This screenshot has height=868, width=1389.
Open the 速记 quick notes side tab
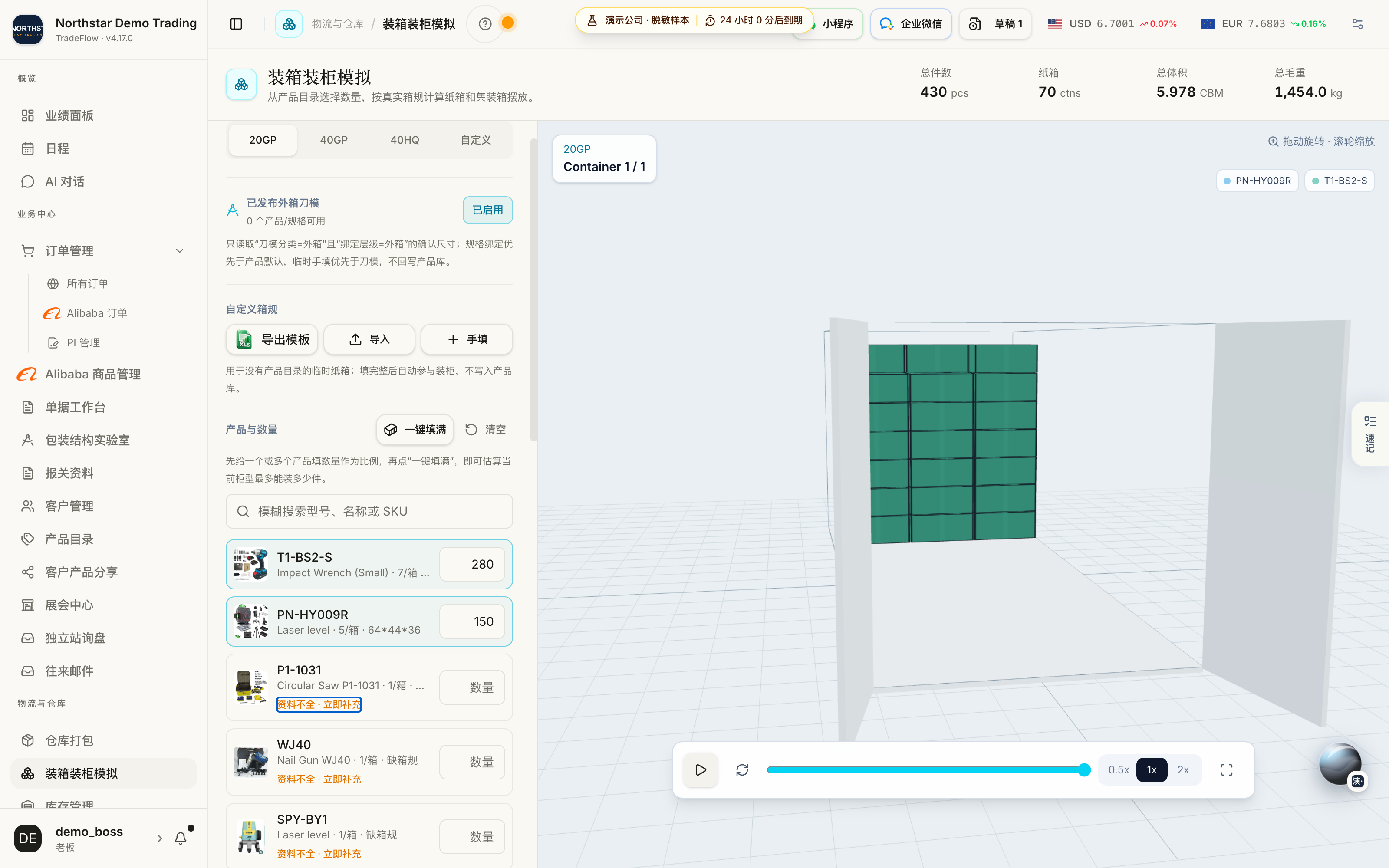coord(1370,434)
